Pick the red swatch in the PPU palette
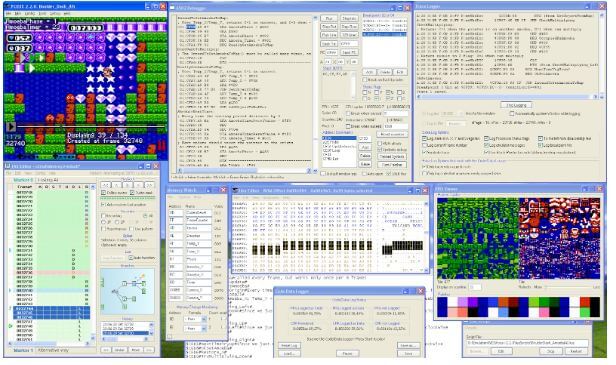 pyautogui.click(x=585, y=302)
